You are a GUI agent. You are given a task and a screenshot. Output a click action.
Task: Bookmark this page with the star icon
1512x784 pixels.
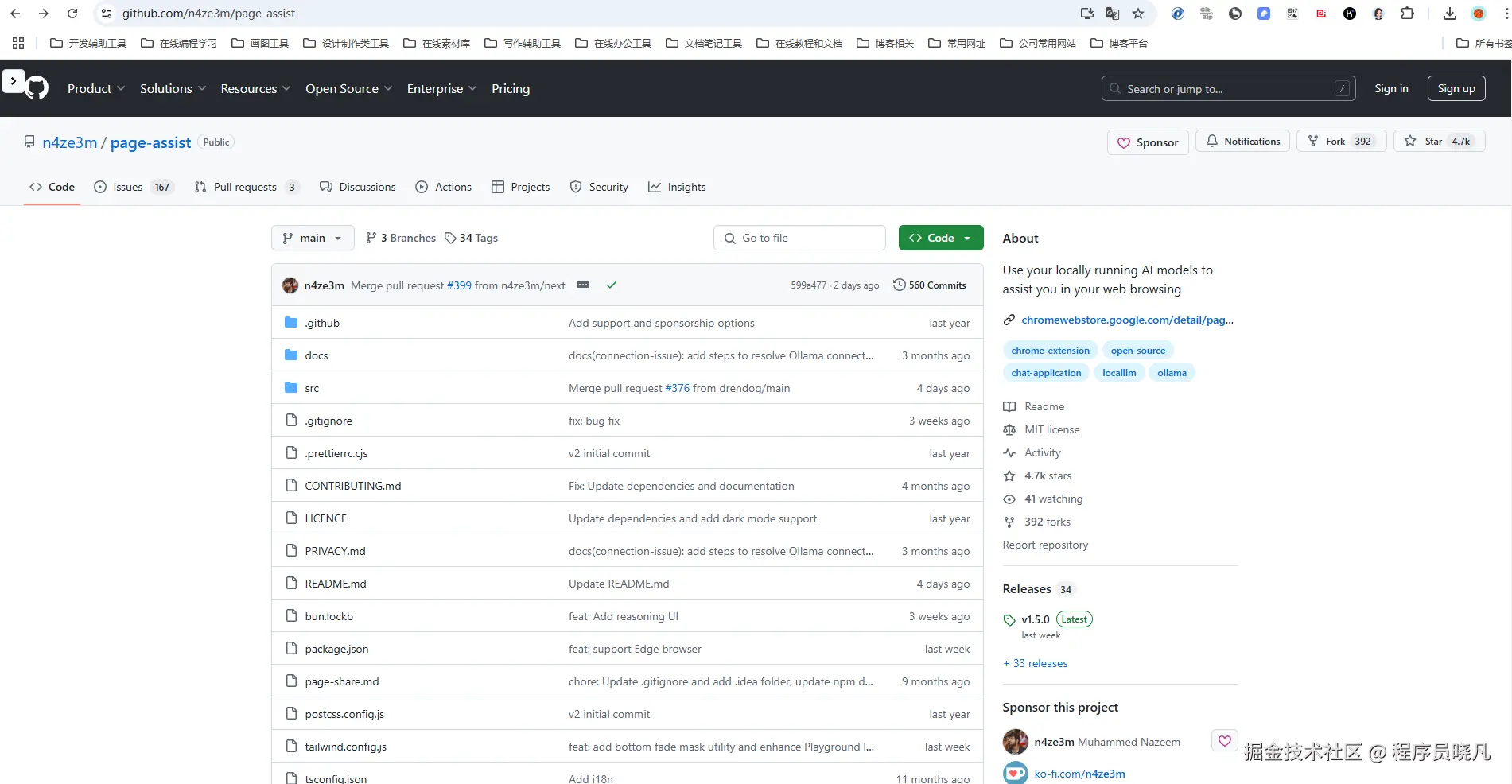(1138, 14)
